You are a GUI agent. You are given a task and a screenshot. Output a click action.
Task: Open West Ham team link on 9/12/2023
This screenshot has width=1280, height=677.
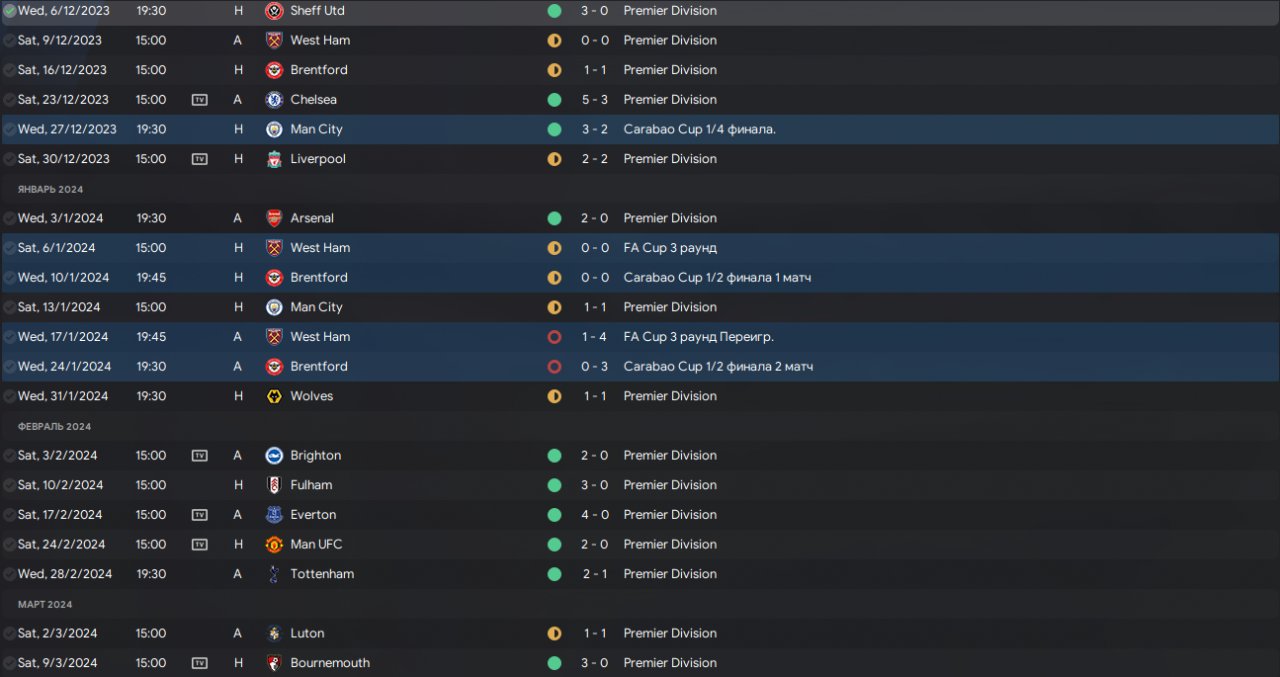[320, 41]
